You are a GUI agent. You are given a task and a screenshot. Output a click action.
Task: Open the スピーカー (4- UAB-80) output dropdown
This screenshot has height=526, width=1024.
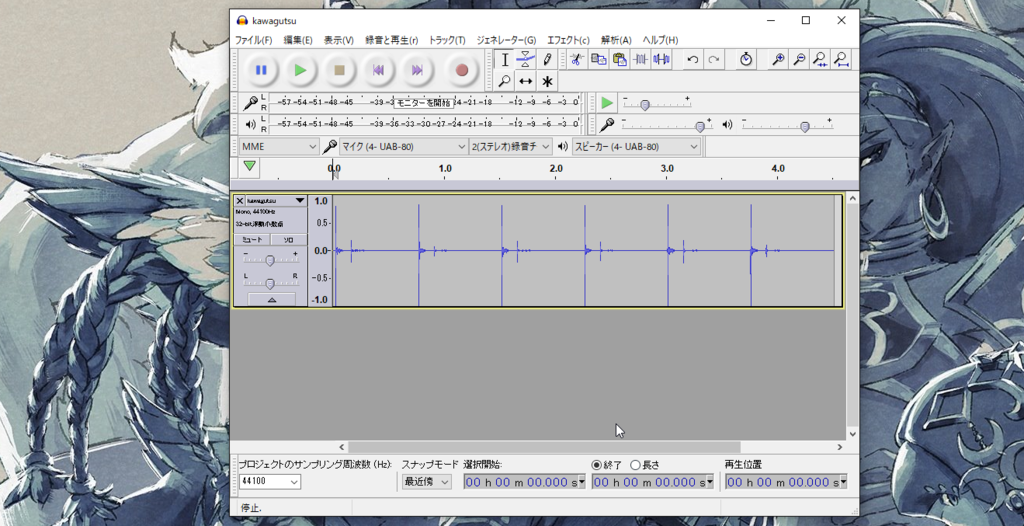point(636,146)
